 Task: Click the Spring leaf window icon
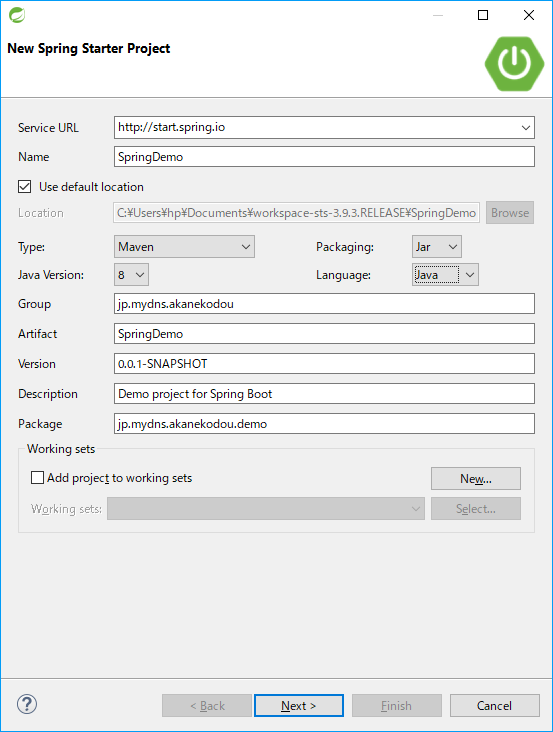pos(17,15)
